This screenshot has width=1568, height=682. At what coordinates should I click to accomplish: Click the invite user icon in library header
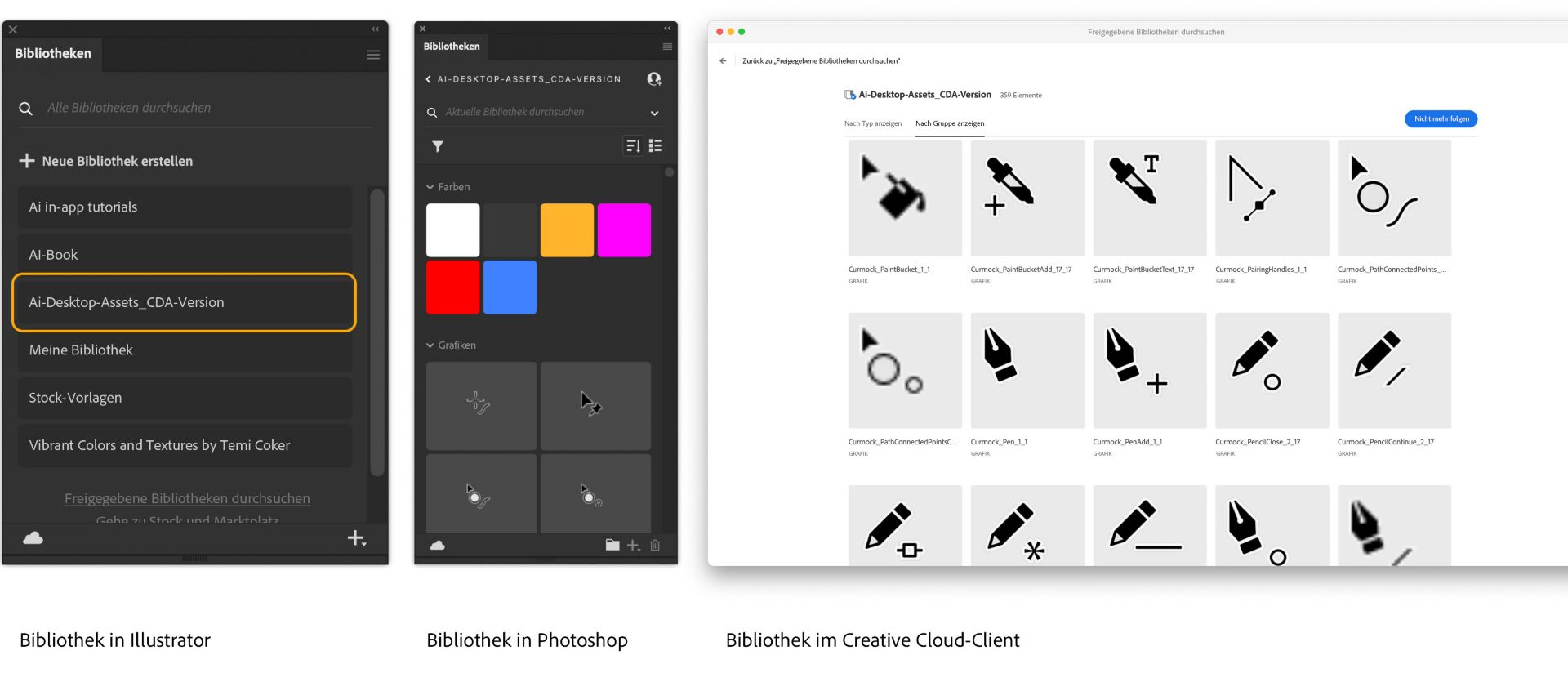pyautogui.click(x=654, y=79)
